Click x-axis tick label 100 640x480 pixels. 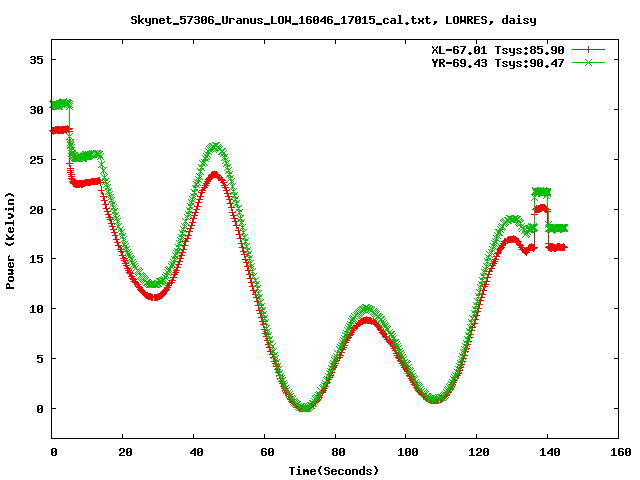click(408, 452)
